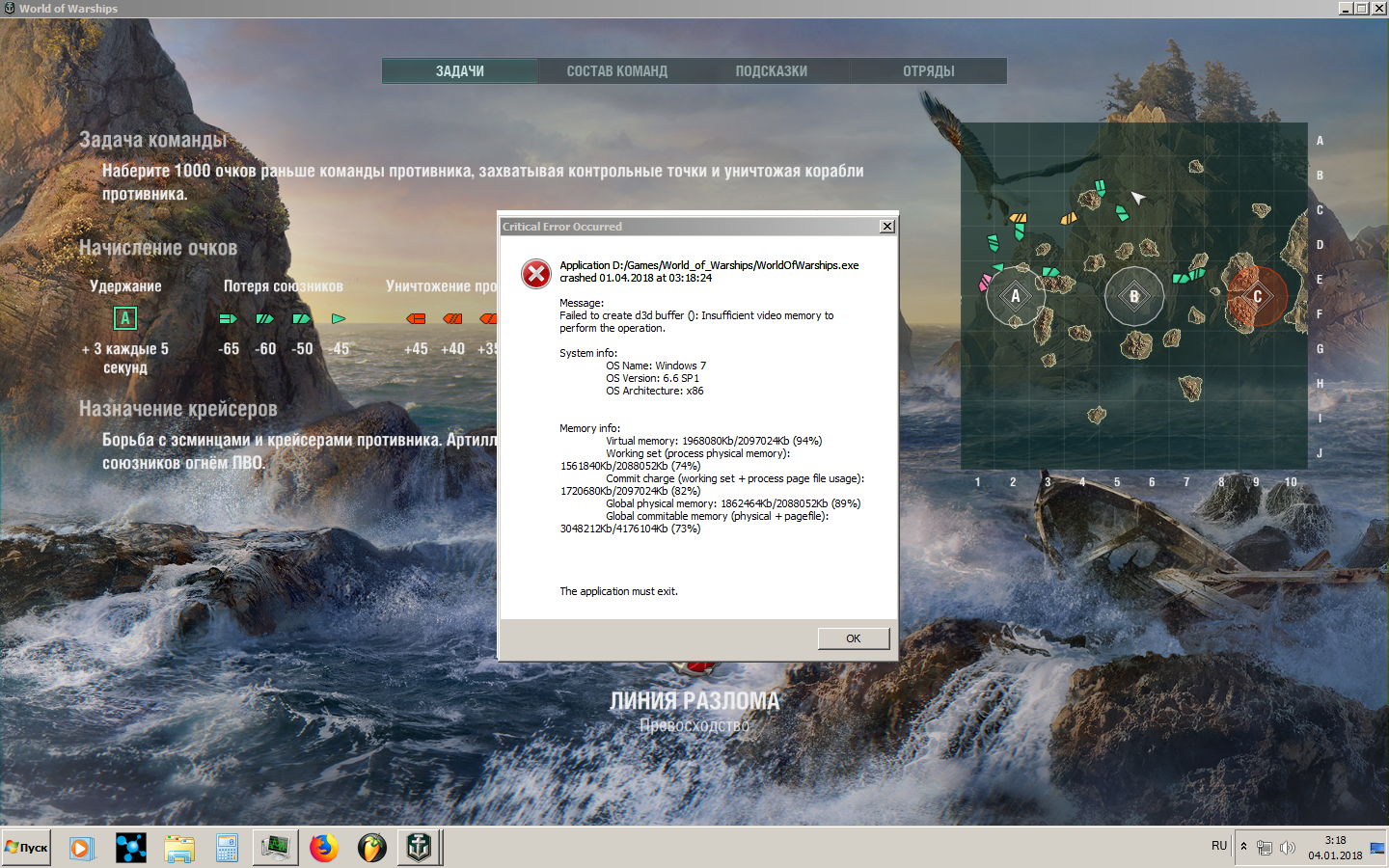The image size is (1389, 868).
Task: Show hidden tray icons
Action: pos(1244,847)
